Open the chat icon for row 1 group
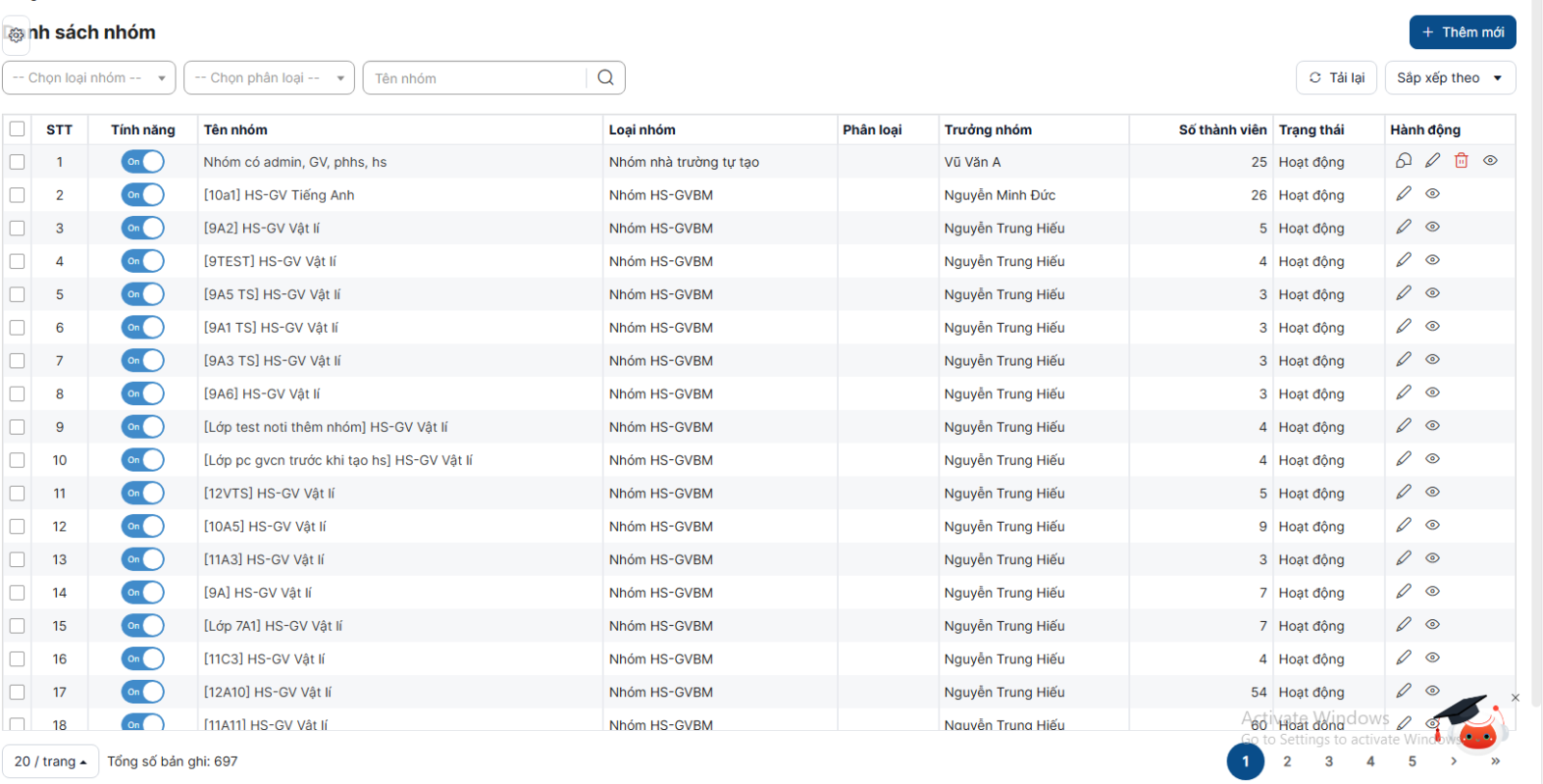1543x784 pixels. (x=1403, y=161)
